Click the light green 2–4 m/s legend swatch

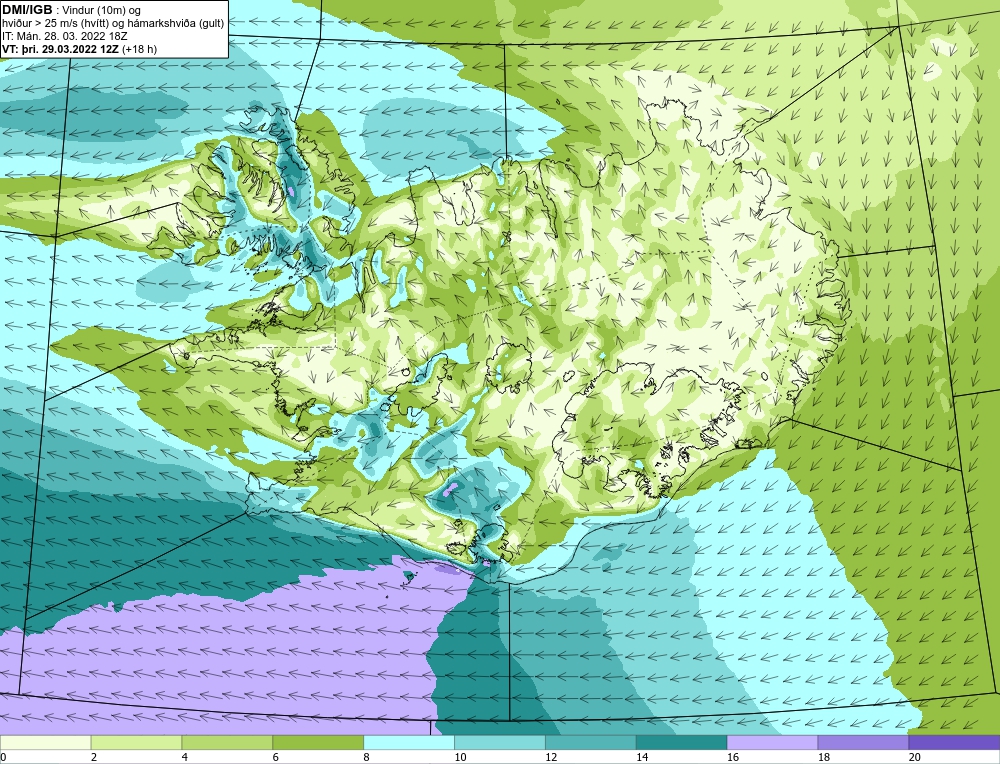(x=136, y=742)
